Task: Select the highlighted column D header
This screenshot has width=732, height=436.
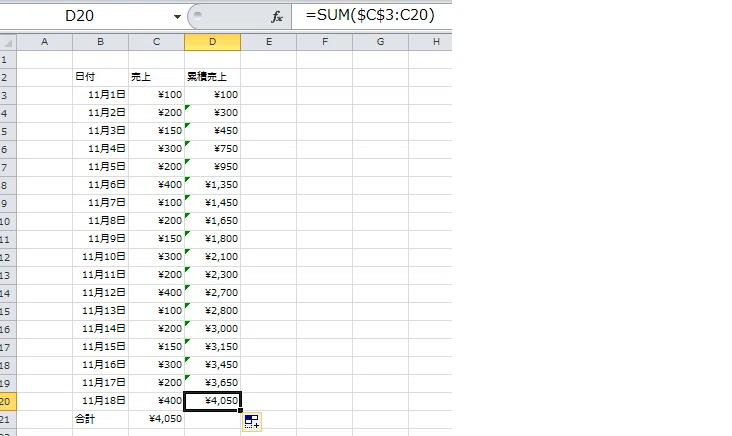Action: coord(212,42)
